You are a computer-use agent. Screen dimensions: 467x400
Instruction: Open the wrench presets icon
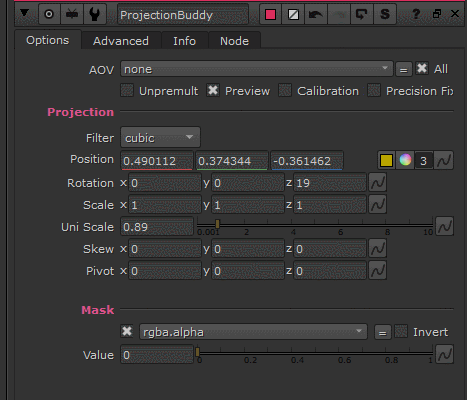pos(95,14)
